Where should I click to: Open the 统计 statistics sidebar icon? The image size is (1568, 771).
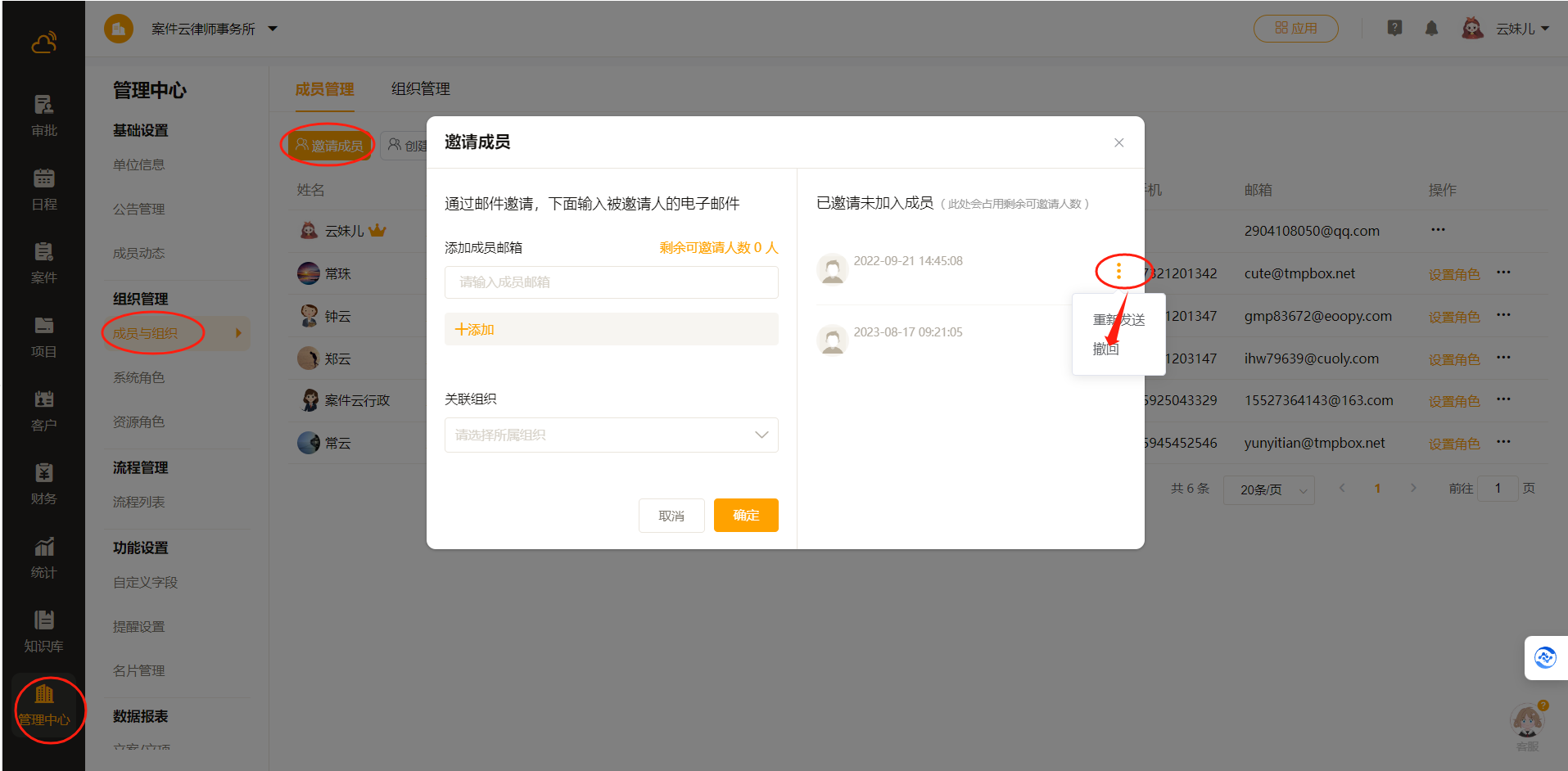(x=44, y=557)
